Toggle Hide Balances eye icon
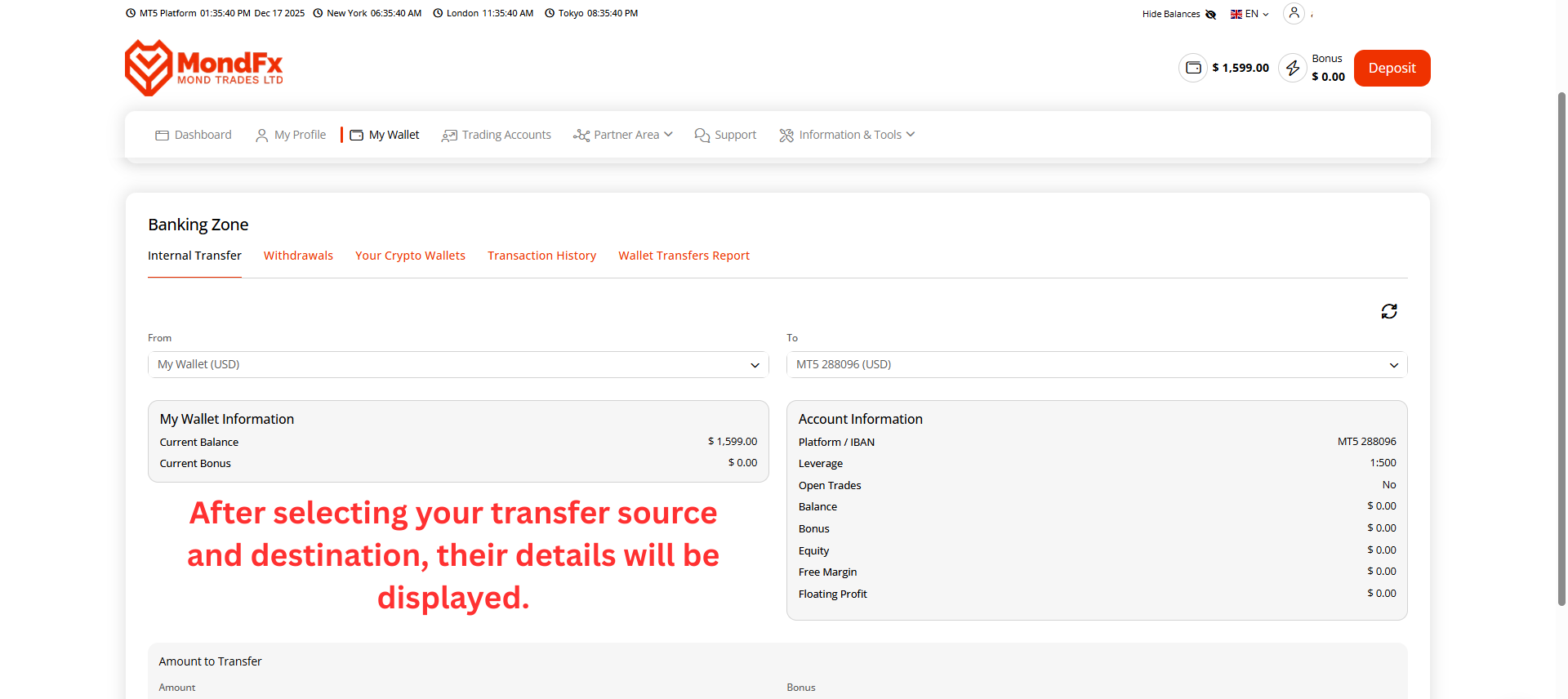The image size is (1568, 699). point(1210,14)
